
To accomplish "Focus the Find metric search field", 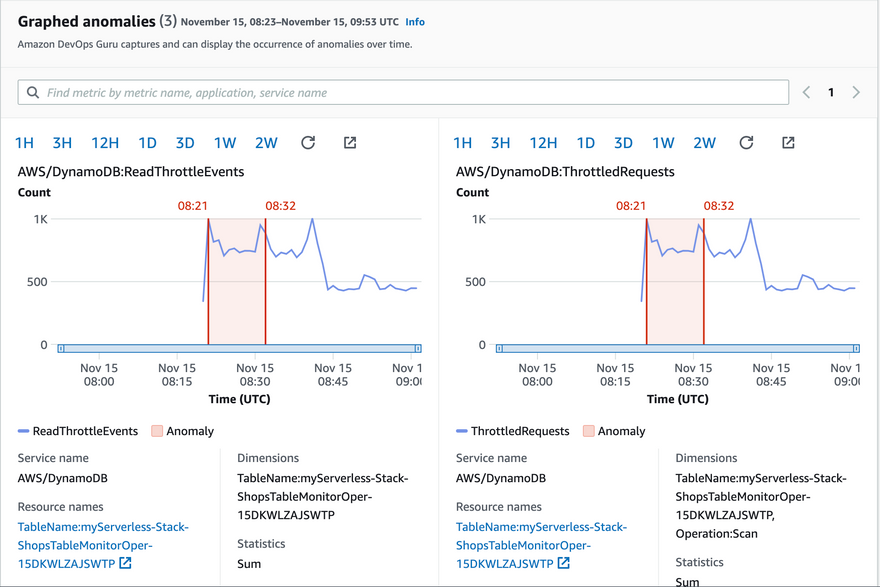I will click(403, 93).
